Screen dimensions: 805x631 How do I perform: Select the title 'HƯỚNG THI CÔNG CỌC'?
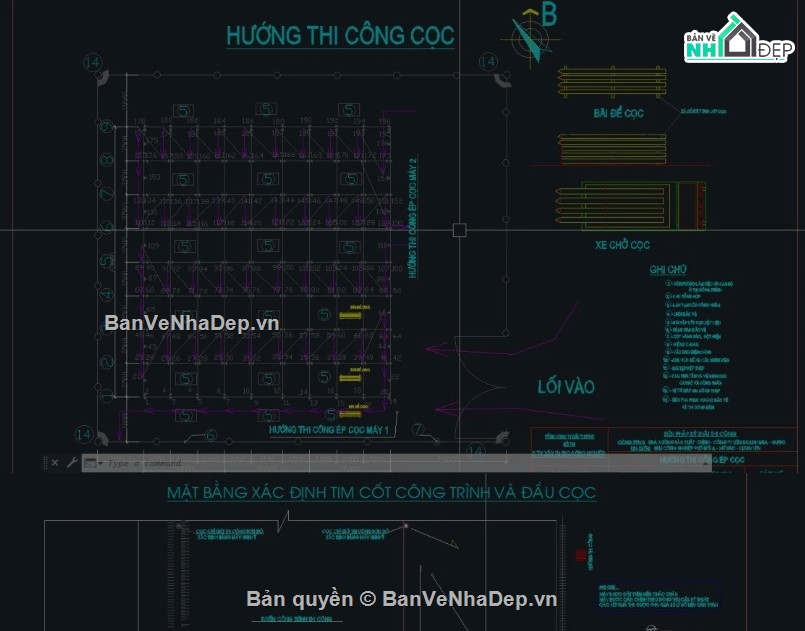coord(340,35)
